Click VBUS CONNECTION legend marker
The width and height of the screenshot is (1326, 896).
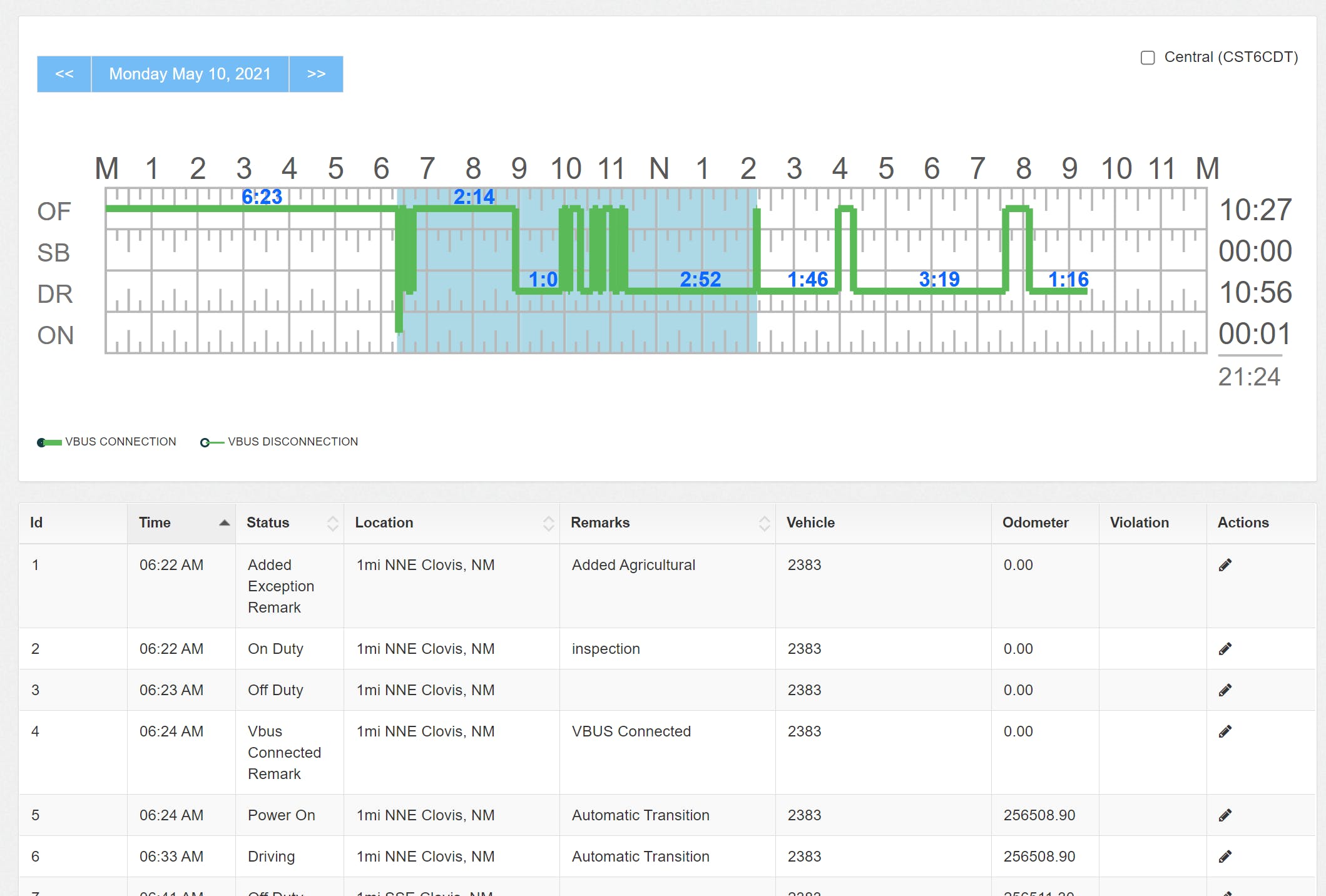[49, 442]
